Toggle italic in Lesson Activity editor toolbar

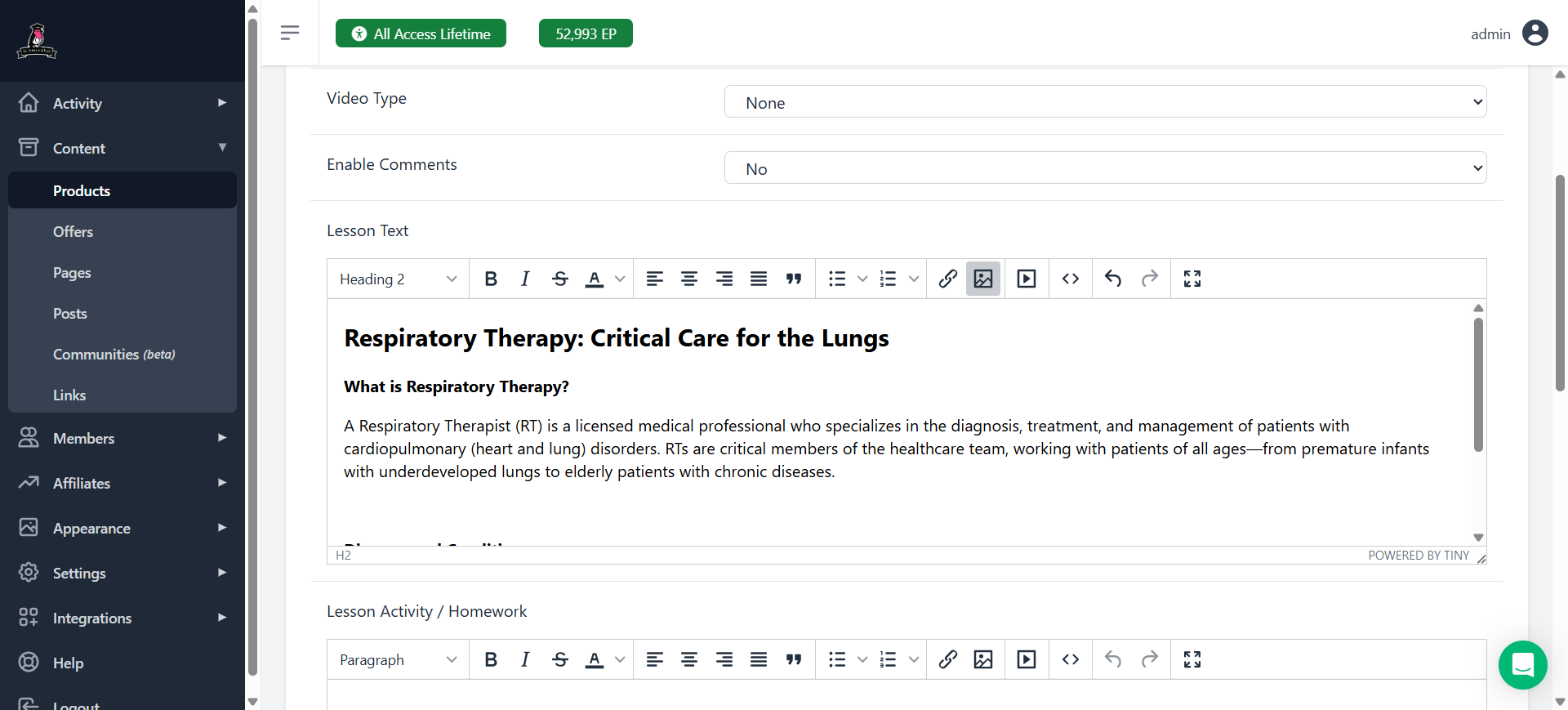click(525, 659)
